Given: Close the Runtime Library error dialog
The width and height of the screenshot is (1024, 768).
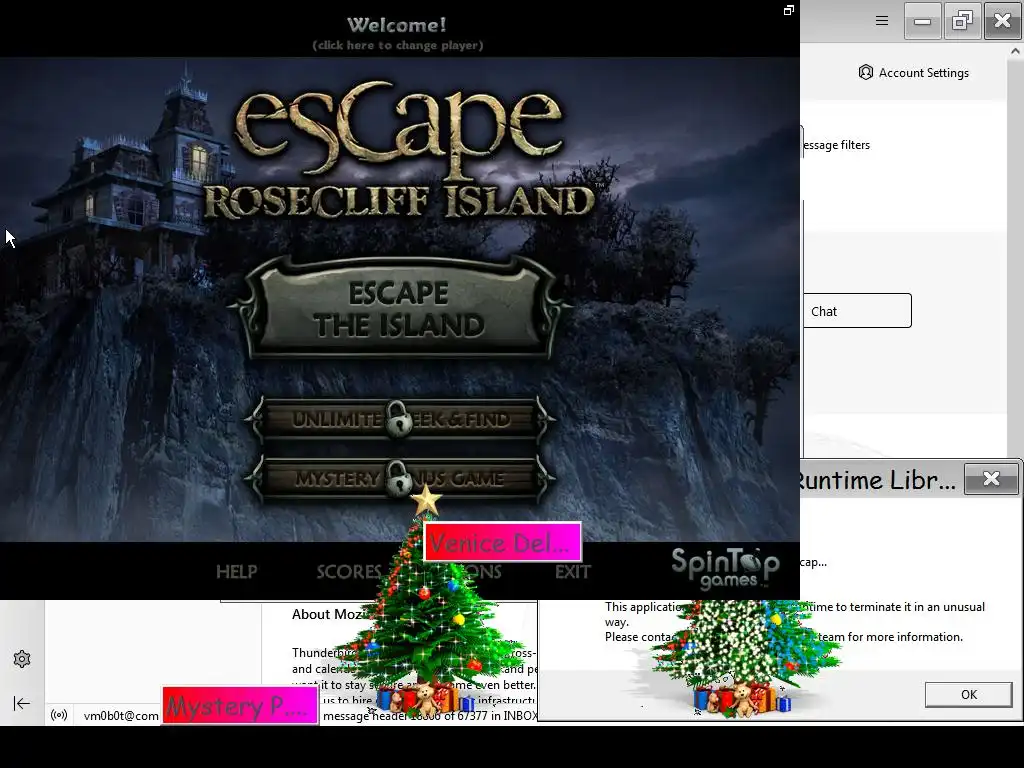Looking at the screenshot, I should 991,479.
